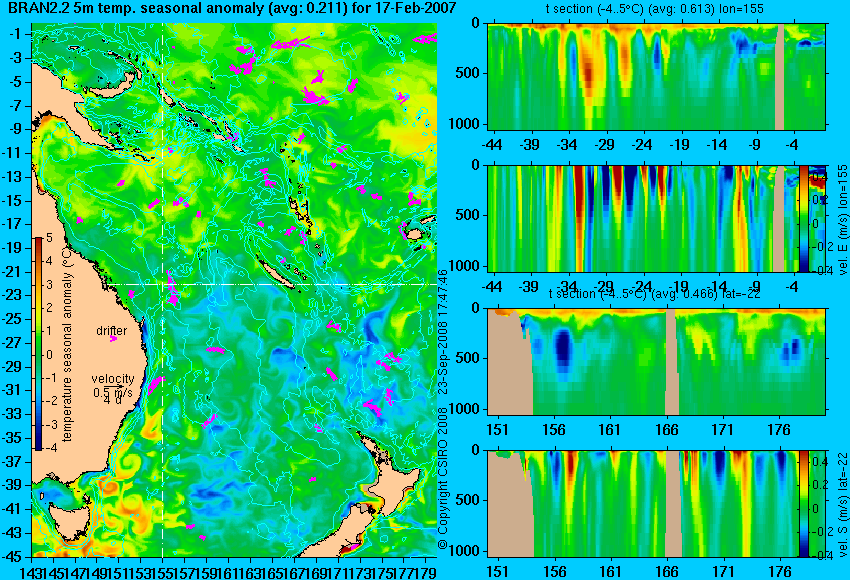Select the vel. S velocity colorbar
Viewport: 850px width, 580px height.
pyautogui.click(x=803, y=504)
